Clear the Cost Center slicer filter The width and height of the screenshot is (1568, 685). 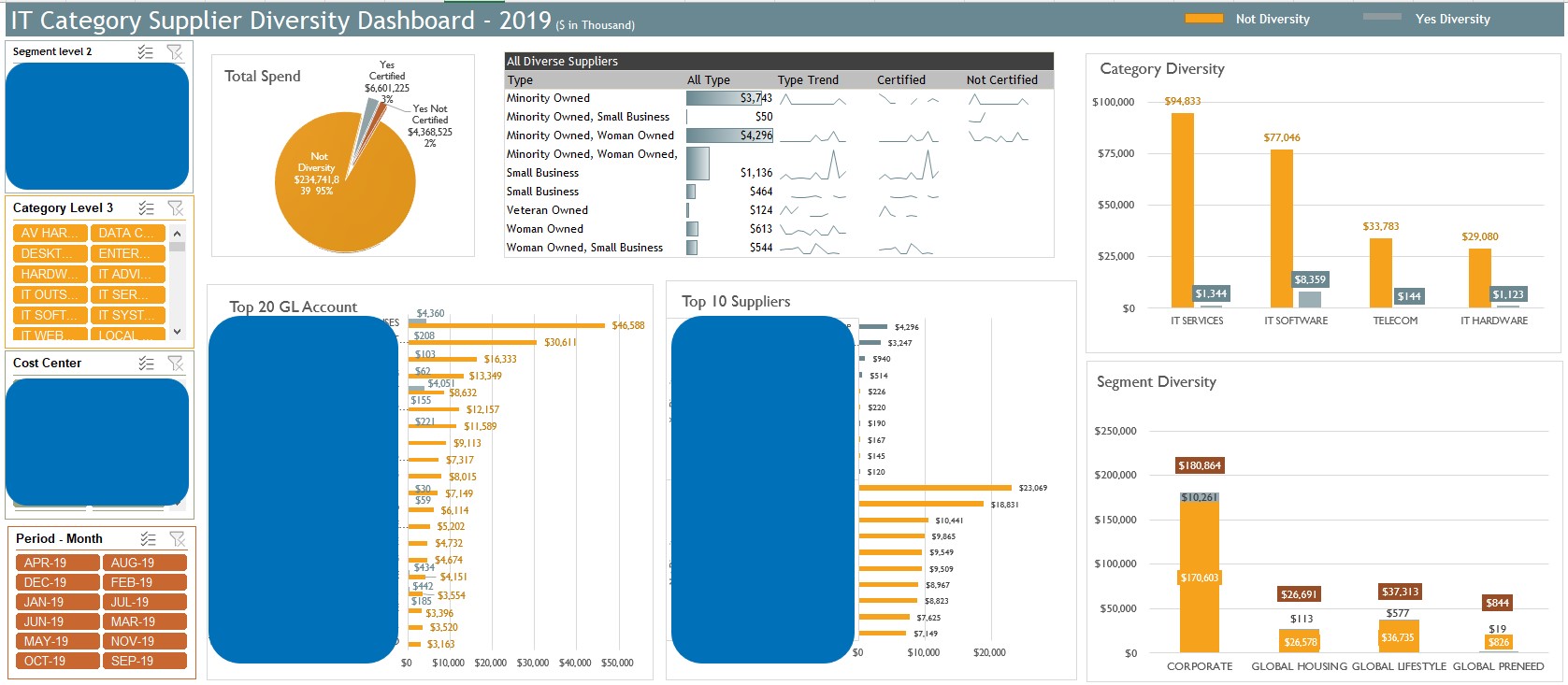pyautogui.click(x=176, y=364)
